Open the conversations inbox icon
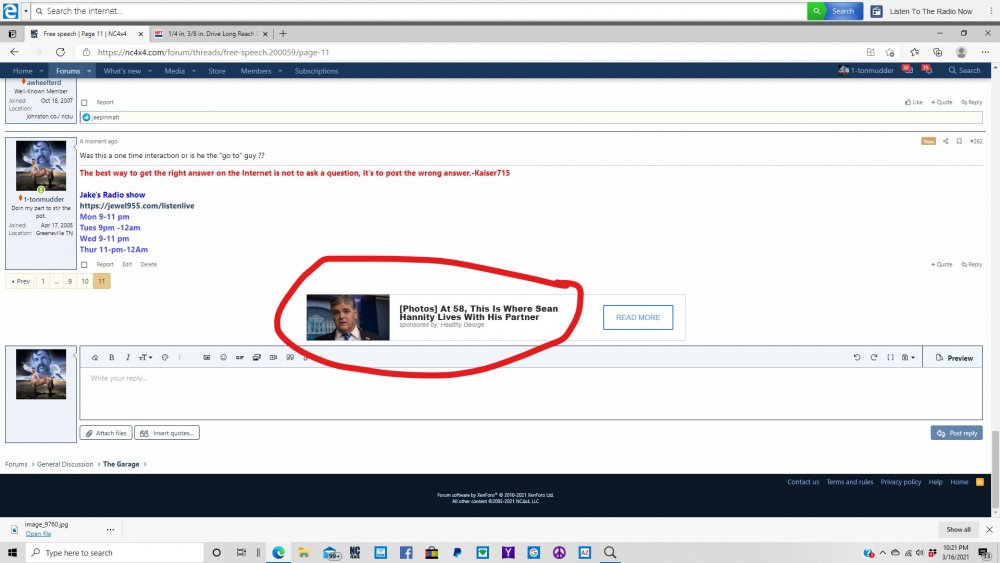 (908, 69)
